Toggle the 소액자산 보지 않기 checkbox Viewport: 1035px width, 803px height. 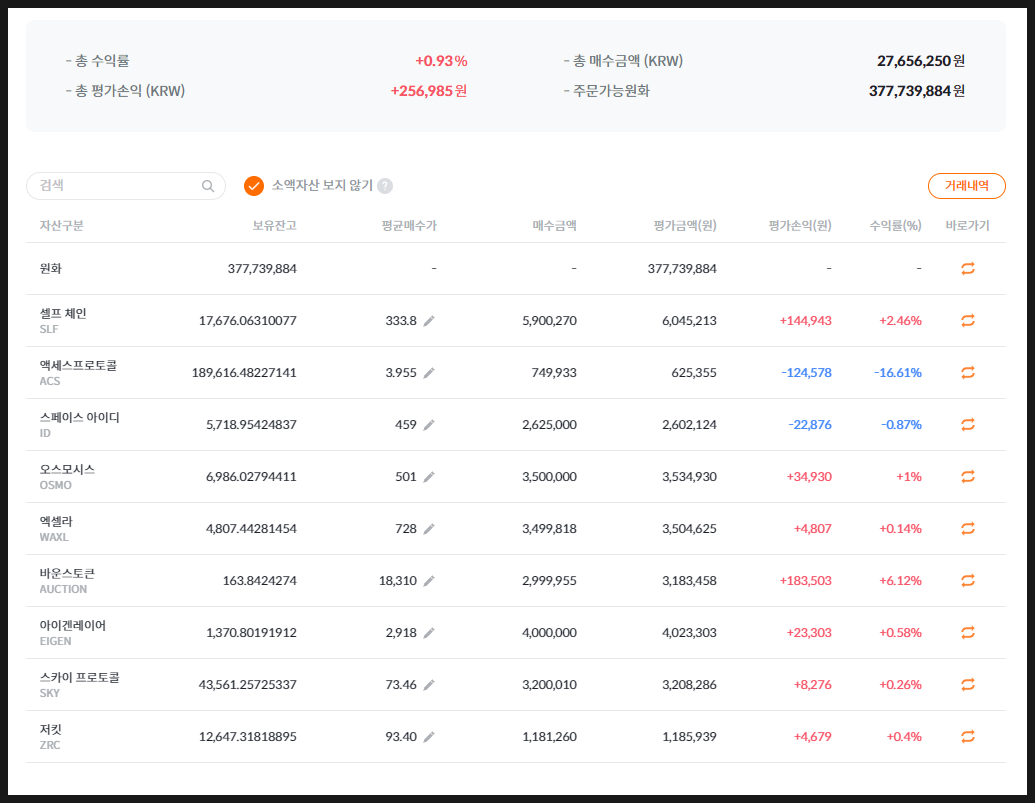(x=253, y=186)
